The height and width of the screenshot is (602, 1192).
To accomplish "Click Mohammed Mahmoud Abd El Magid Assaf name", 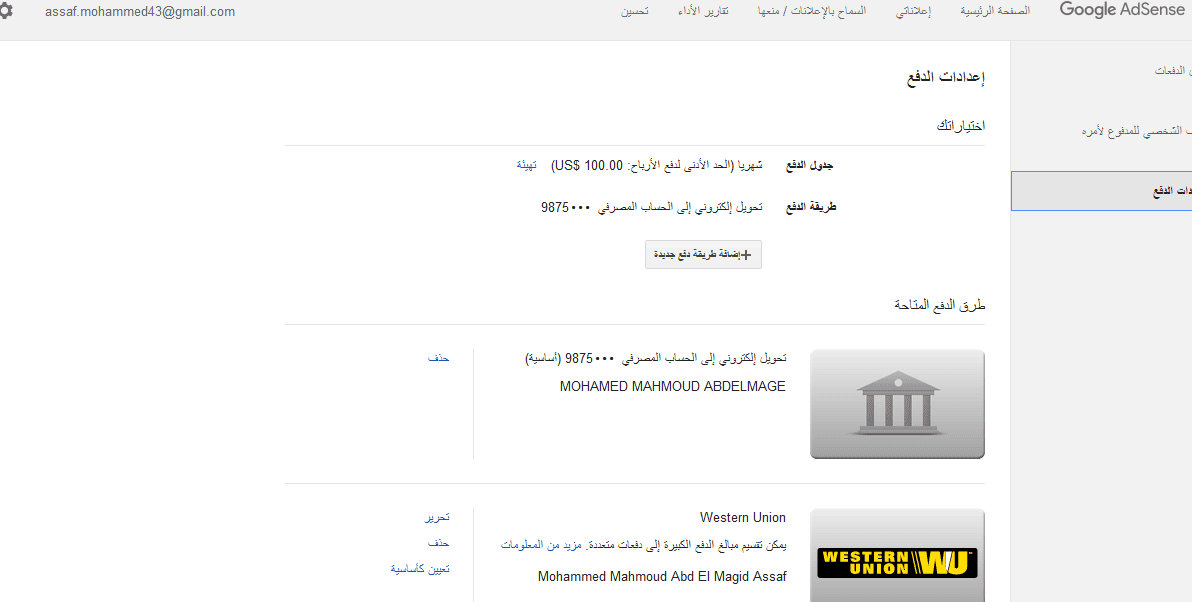I will (662, 576).
